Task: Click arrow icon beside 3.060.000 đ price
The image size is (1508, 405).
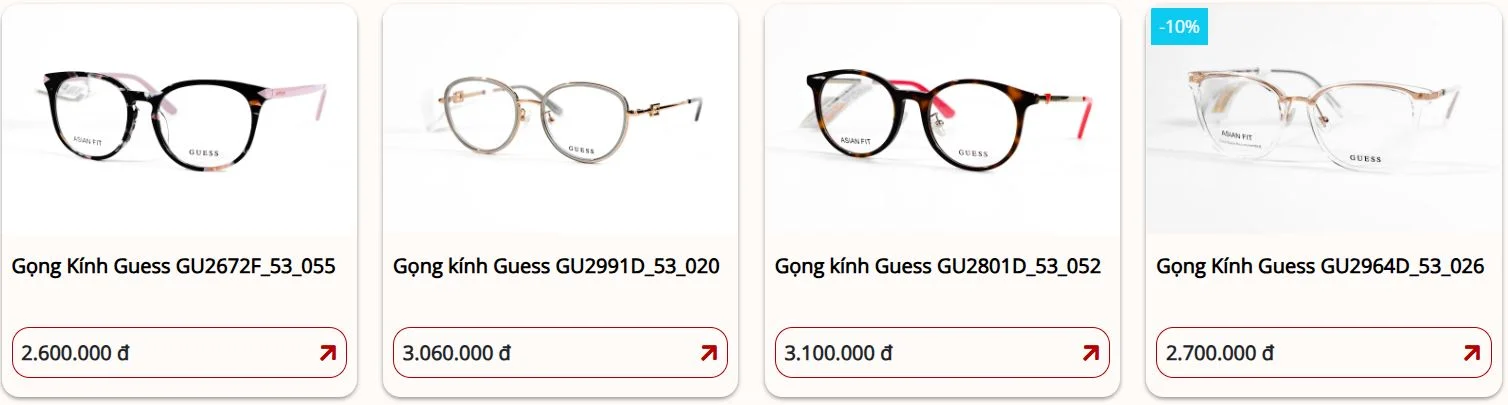Action: click(x=709, y=353)
